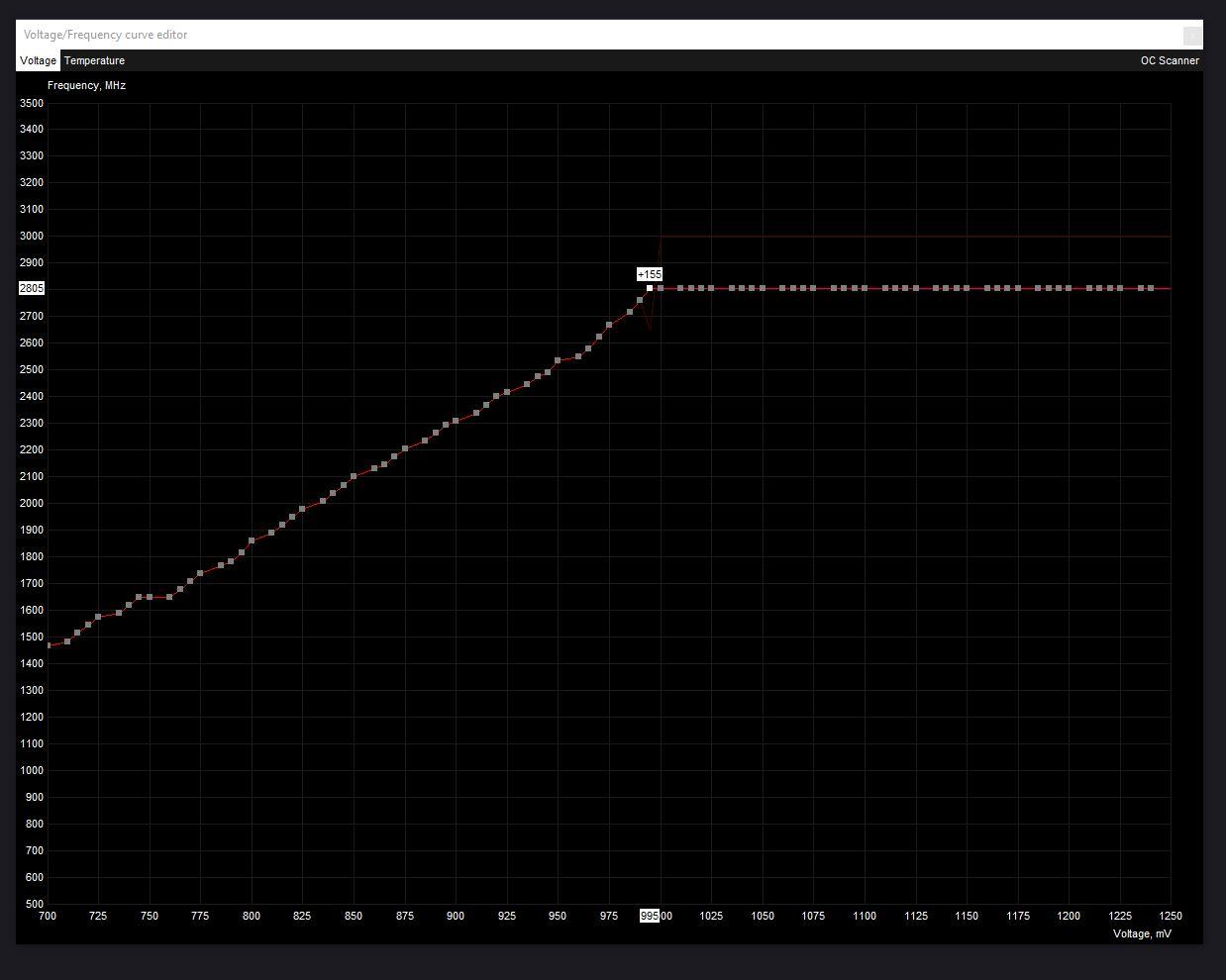Viewport: 1226px width, 980px height.
Task: Click the 1000 label on the frequency axis
Action: point(31,770)
